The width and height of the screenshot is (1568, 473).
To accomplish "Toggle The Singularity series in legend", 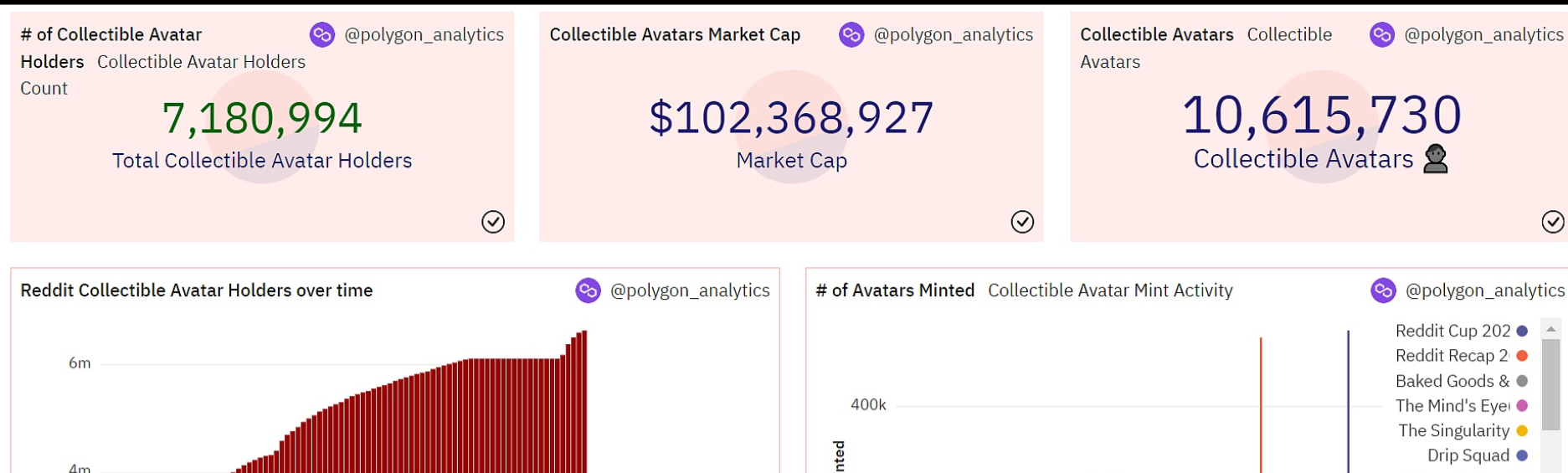I will pos(1453,430).
